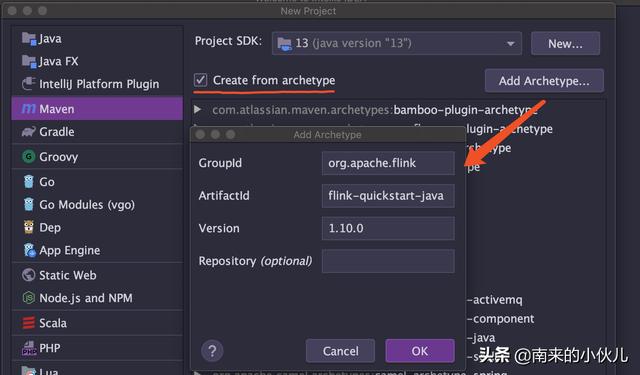The image size is (640, 375).
Task: Open help with the question mark button
Action: click(212, 351)
